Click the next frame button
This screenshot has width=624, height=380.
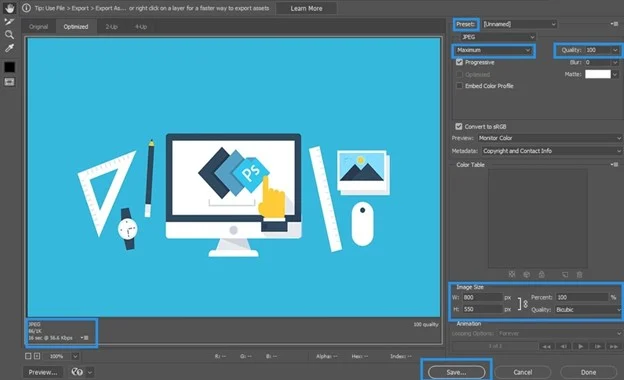pyautogui.click(x=598, y=347)
